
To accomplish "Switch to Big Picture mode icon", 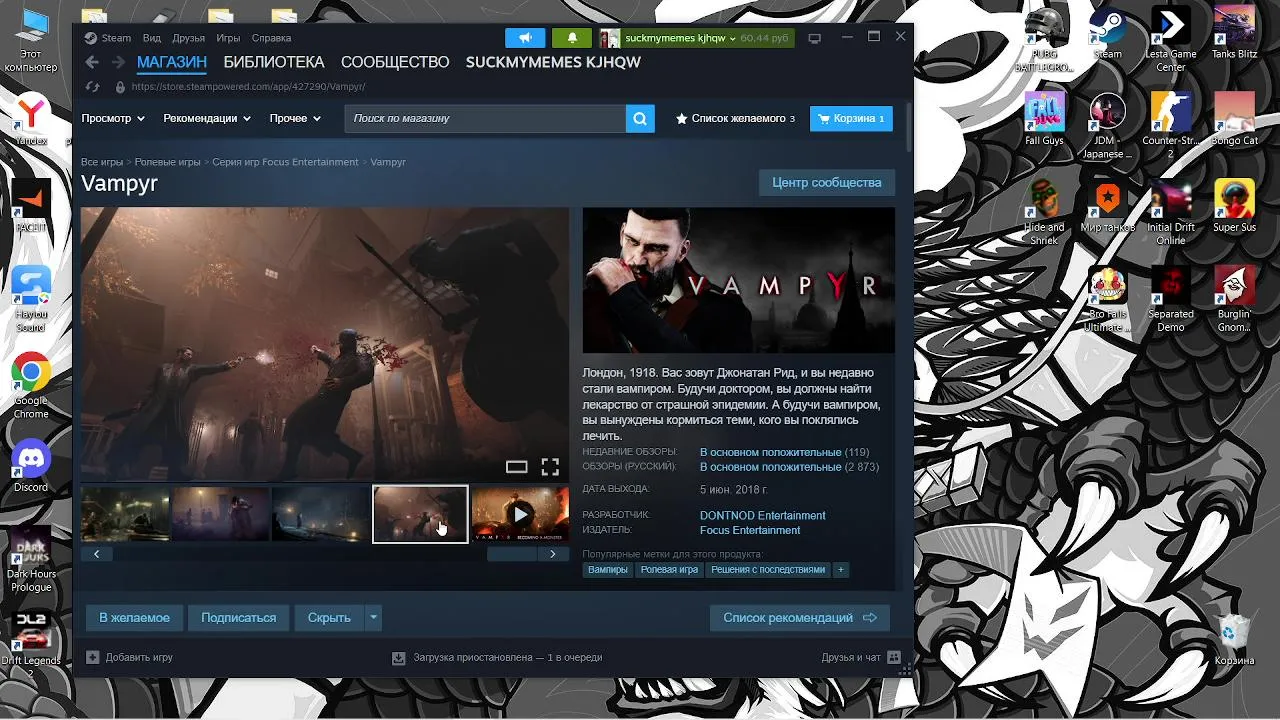I will (814, 38).
